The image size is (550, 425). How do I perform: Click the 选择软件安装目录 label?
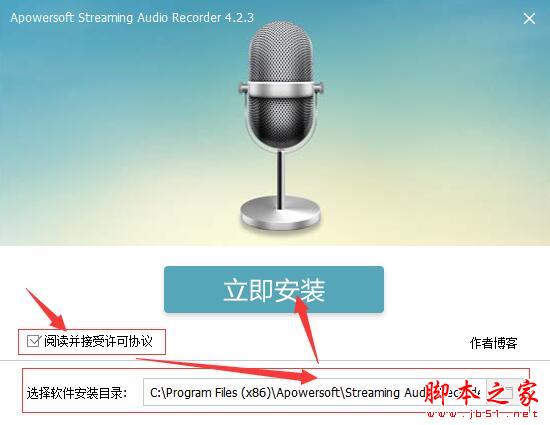pyautogui.click(x=76, y=393)
